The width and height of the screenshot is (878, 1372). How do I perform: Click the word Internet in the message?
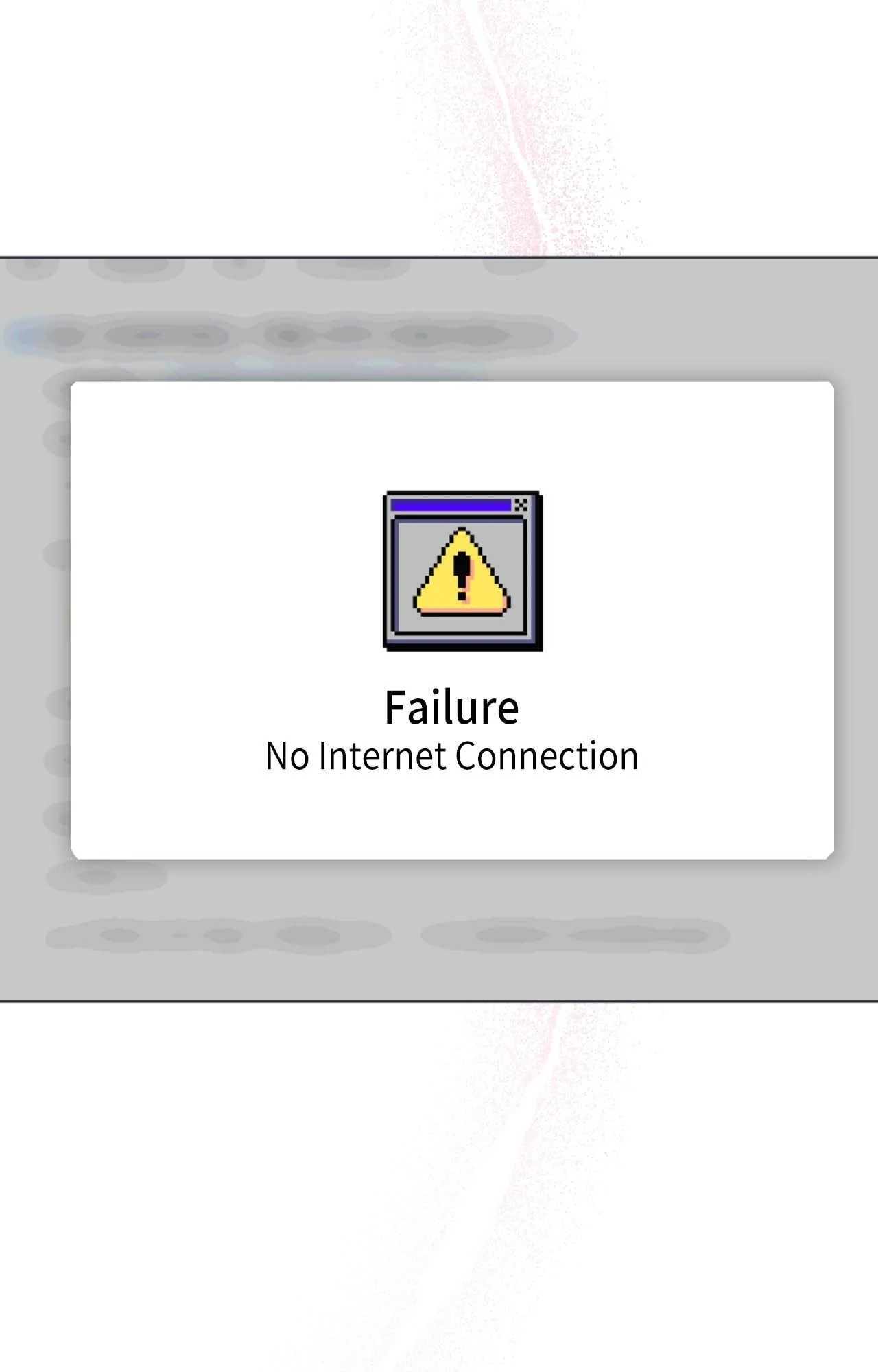382,756
